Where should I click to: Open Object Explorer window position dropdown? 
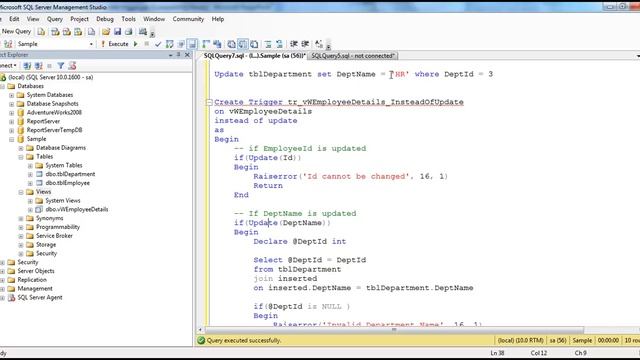pos(170,55)
